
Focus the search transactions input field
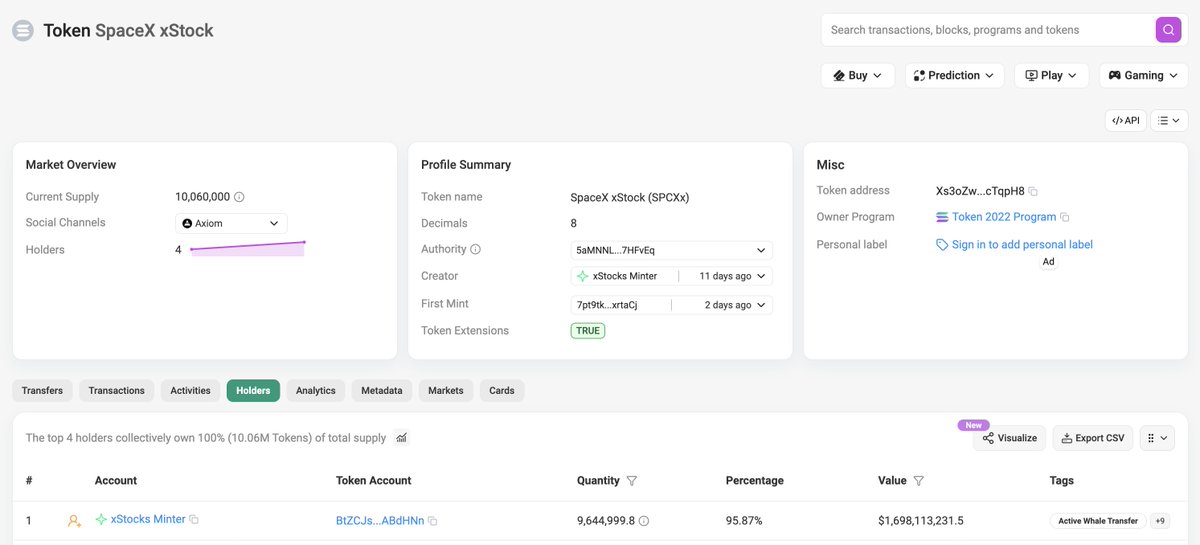pyautogui.click(x=988, y=30)
